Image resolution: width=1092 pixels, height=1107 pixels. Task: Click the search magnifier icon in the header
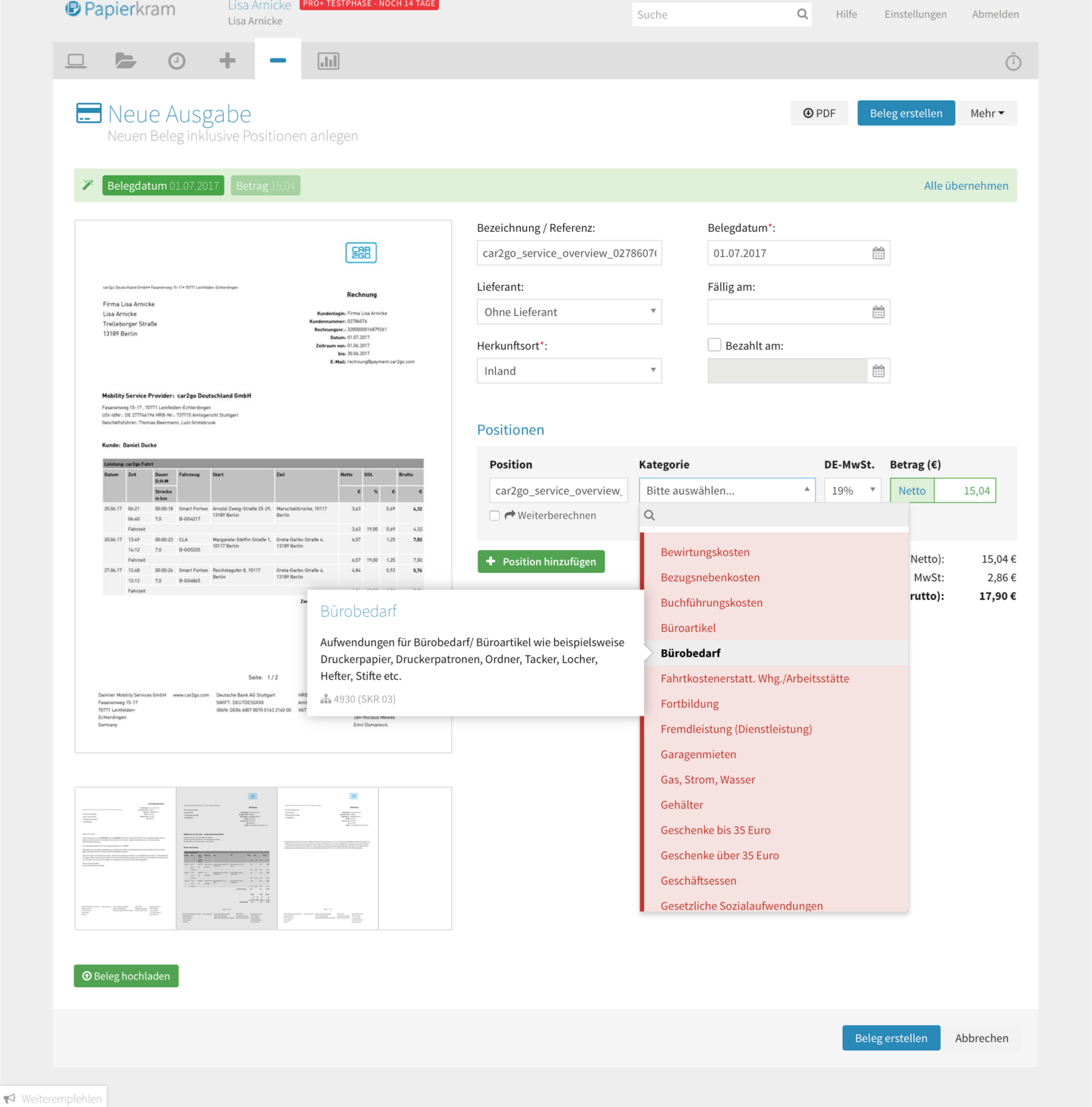(802, 14)
